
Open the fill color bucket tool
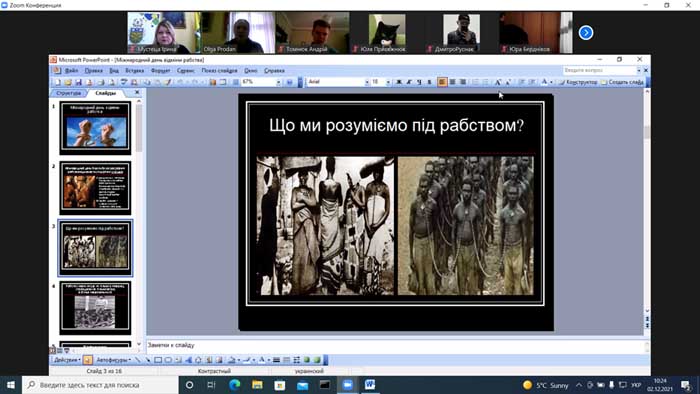pyautogui.click(x=231, y=360)
